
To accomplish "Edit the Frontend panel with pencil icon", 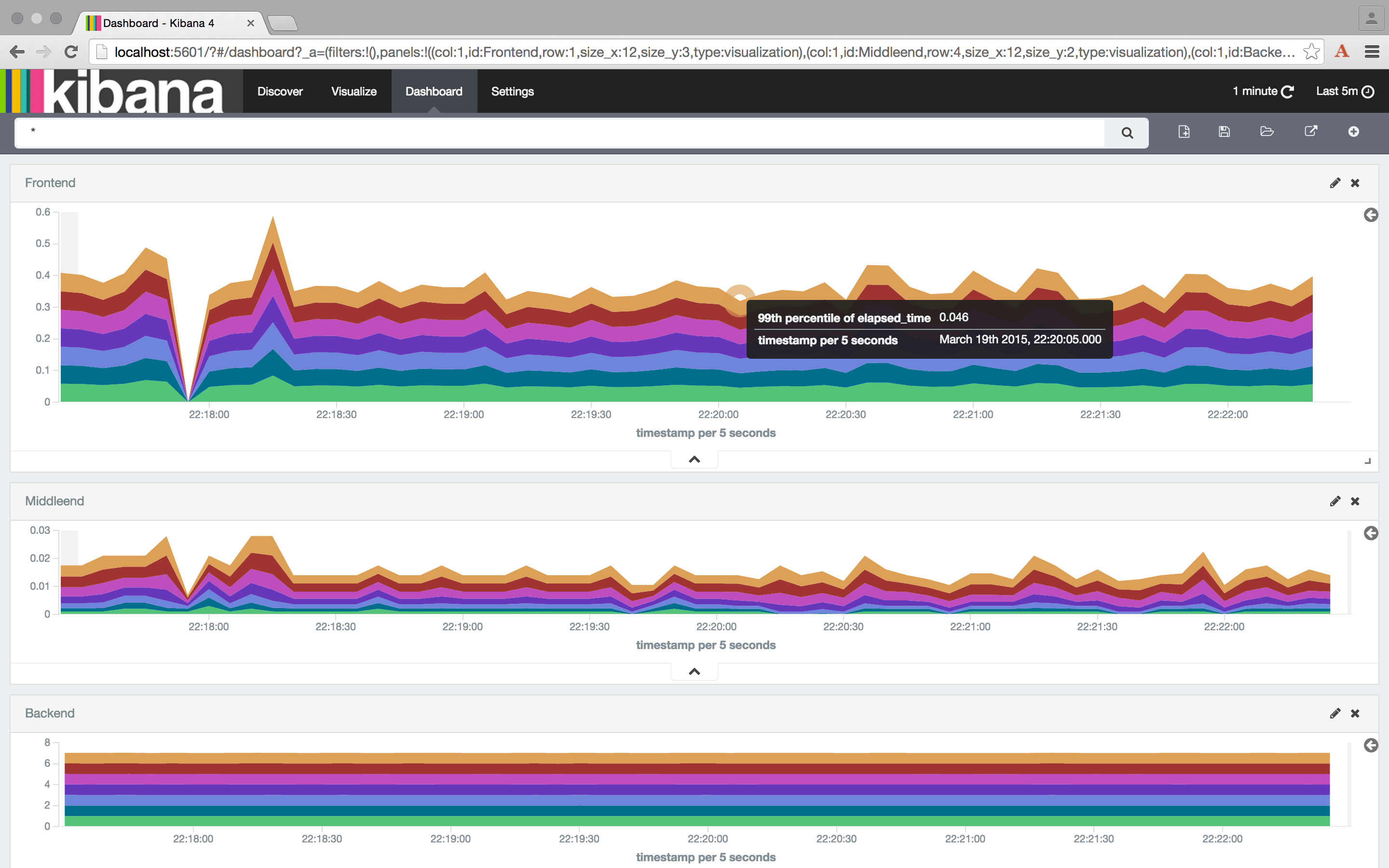I will [1335, 183].
